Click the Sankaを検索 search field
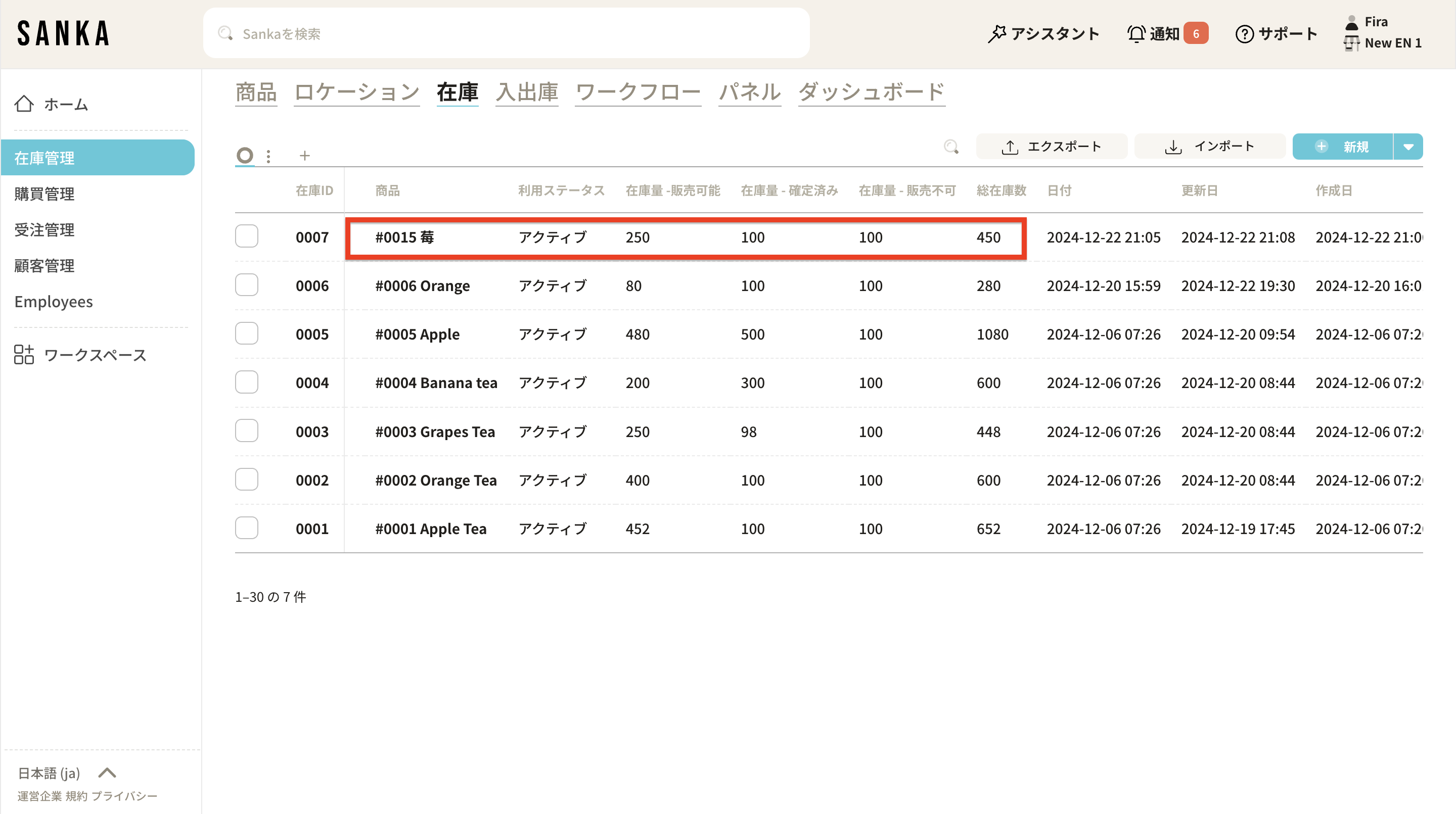This screenshot has width=1456, height=814. click(x=506, y=34)
